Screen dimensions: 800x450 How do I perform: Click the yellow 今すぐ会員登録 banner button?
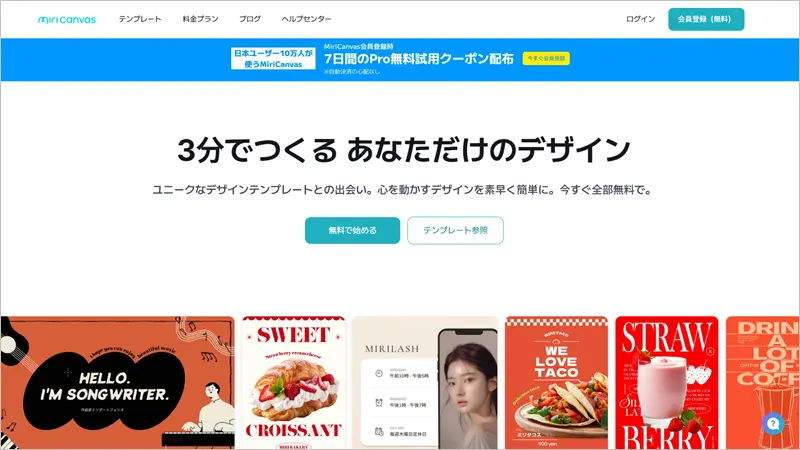546,59
